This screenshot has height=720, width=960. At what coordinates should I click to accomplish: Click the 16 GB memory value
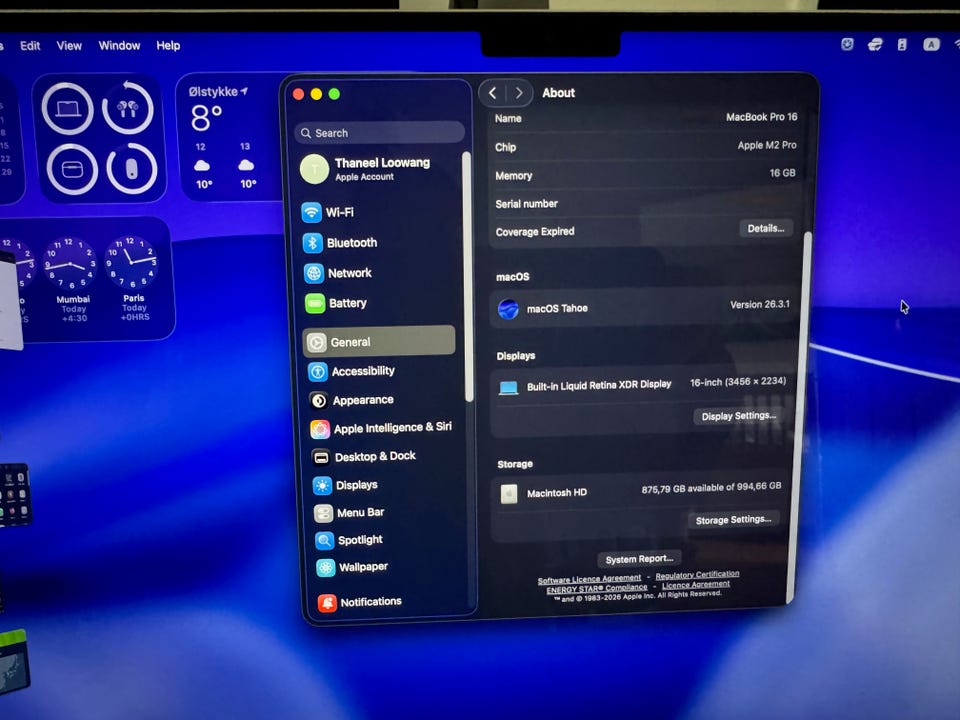(x=782, y=173)
